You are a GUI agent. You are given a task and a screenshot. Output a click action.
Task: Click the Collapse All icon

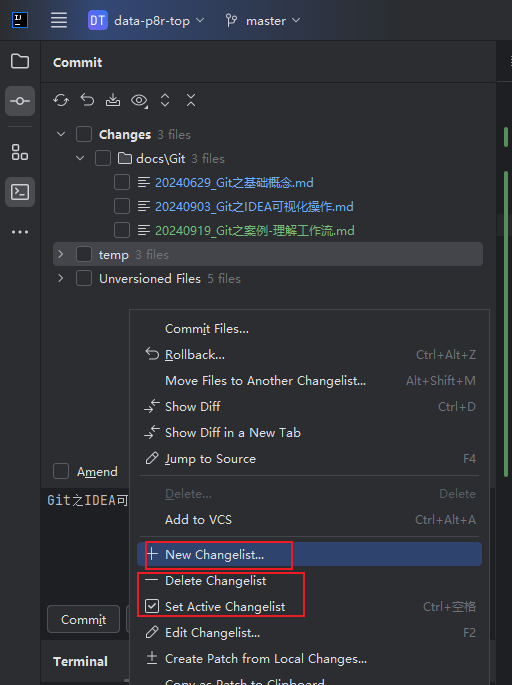191,100
